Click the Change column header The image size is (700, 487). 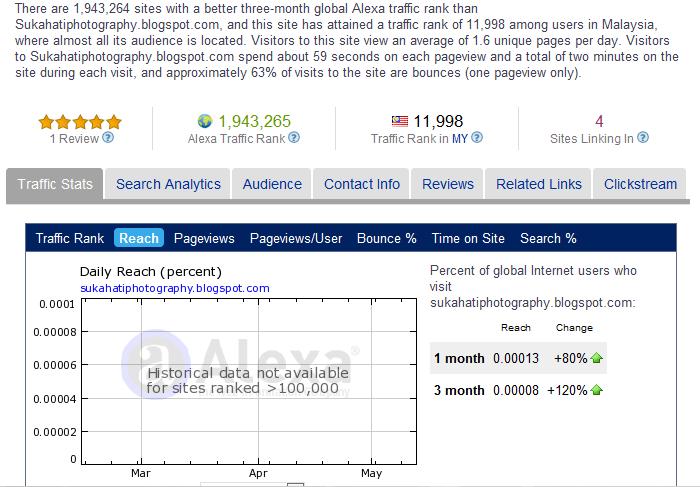coord(574,328)
